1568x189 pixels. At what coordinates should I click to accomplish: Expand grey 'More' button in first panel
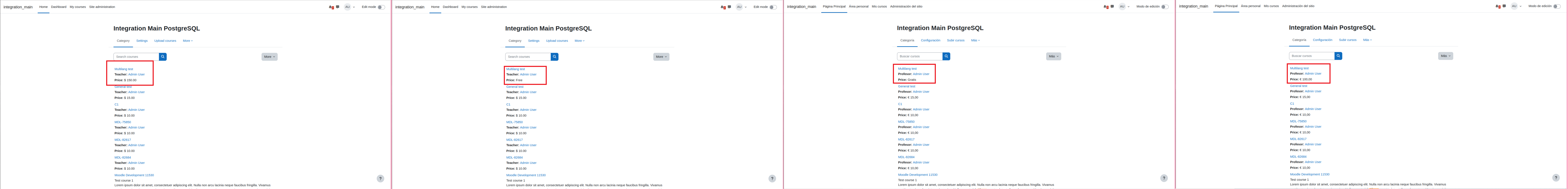point(270,56)
